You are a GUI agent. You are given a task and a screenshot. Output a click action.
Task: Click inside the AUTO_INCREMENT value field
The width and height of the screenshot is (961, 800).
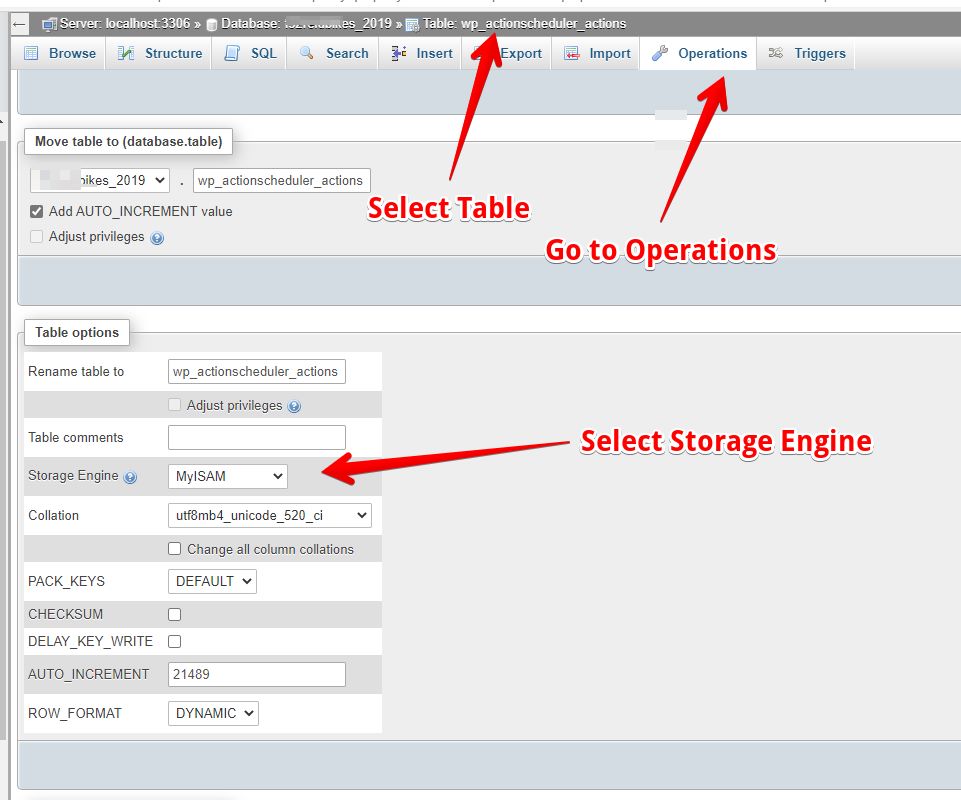click(x=256, y=674)
